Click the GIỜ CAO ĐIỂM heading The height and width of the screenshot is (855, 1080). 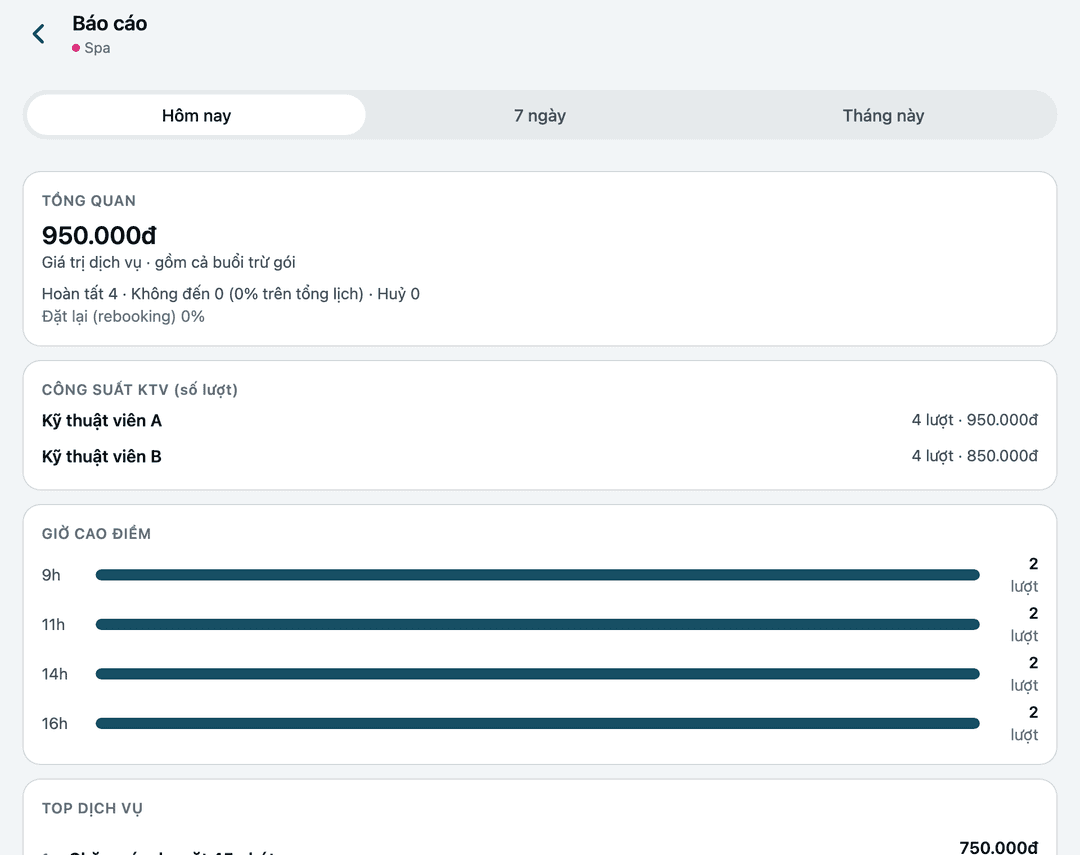(x=96, y=534)
